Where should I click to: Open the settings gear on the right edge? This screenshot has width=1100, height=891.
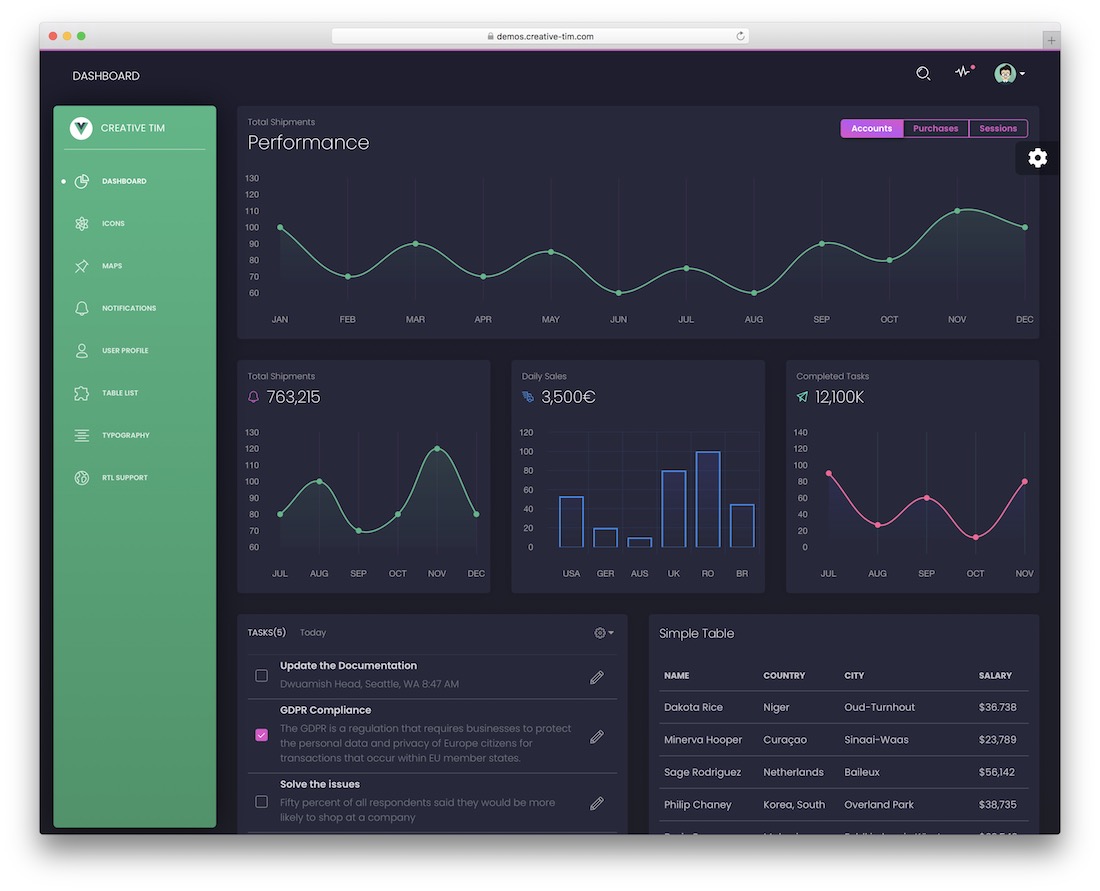[x=1038, y=158]
